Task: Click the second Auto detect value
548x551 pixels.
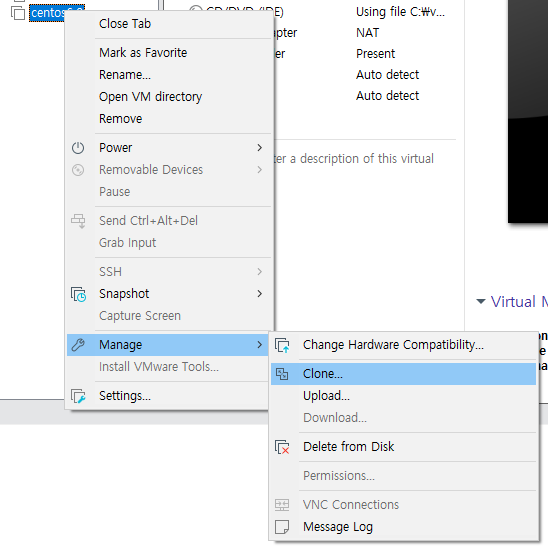Action: (387, 96)
